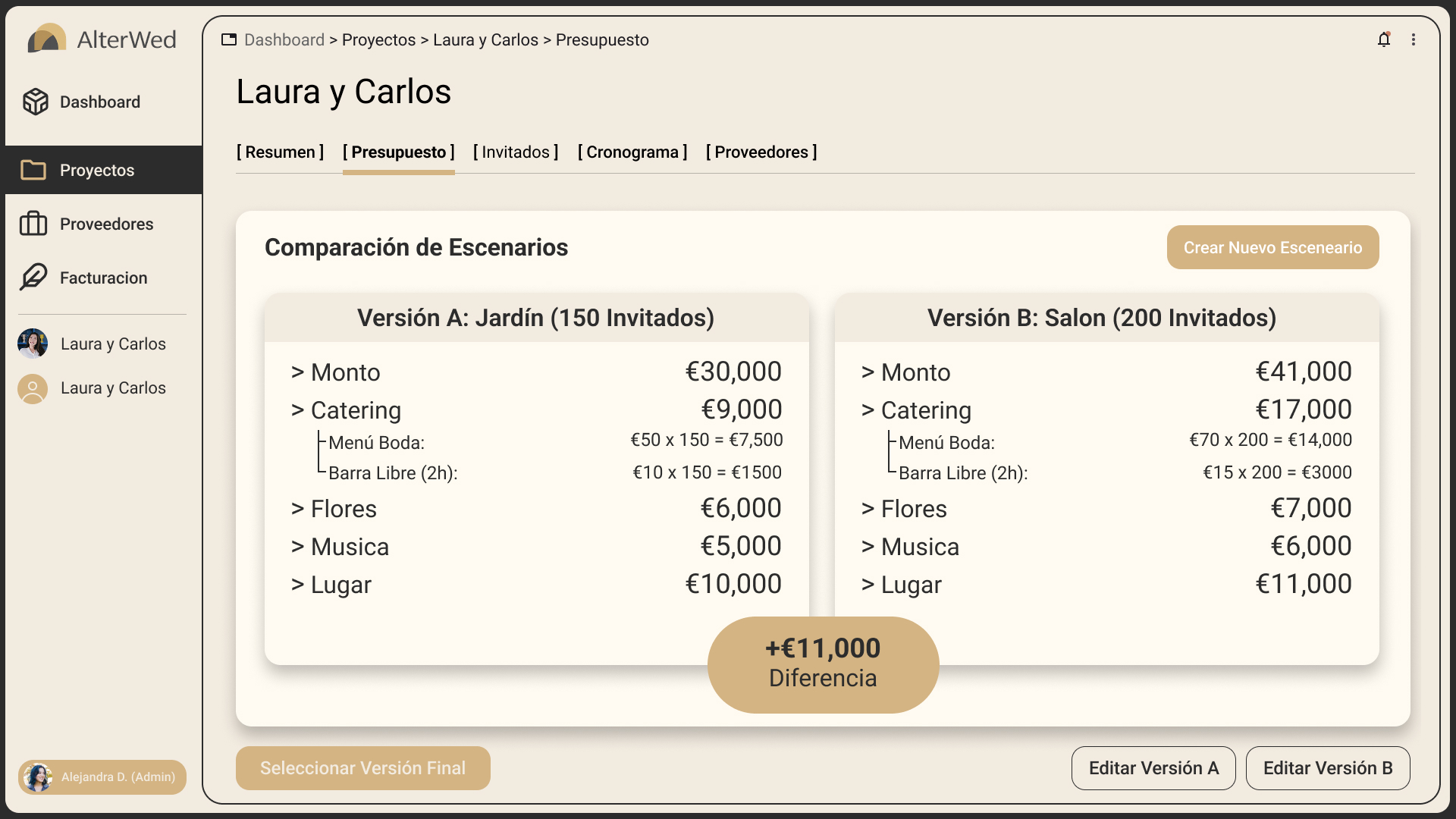The height and width of the screenshot is (819, 1456).
Task: Click the Proveedores briefcase icon
Action: click(33, 224)
